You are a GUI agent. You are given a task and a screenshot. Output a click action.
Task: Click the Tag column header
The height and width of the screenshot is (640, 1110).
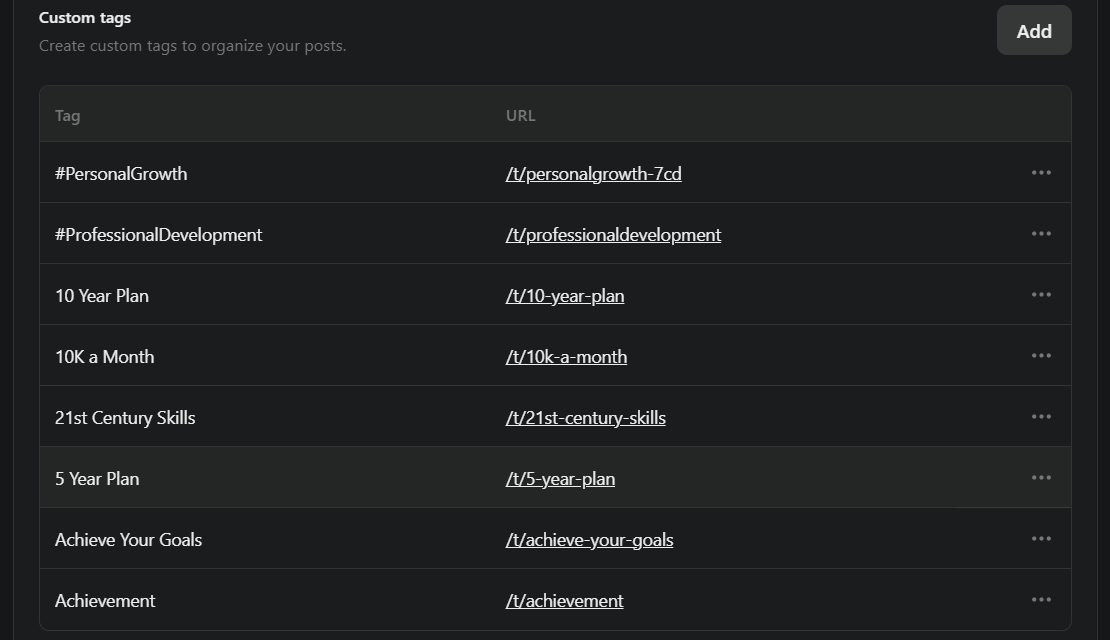point(67,115)
